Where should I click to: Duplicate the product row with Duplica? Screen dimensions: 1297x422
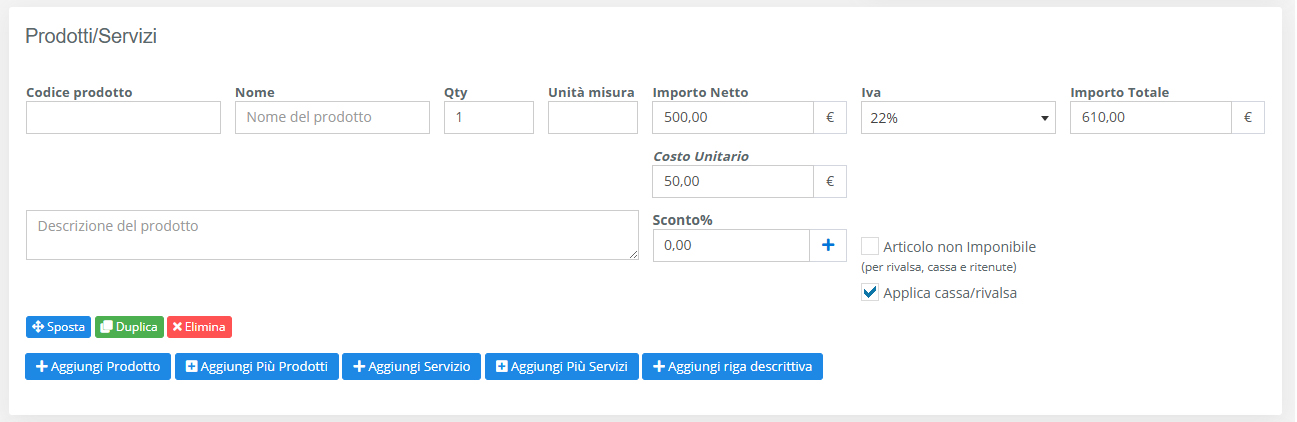129,327
